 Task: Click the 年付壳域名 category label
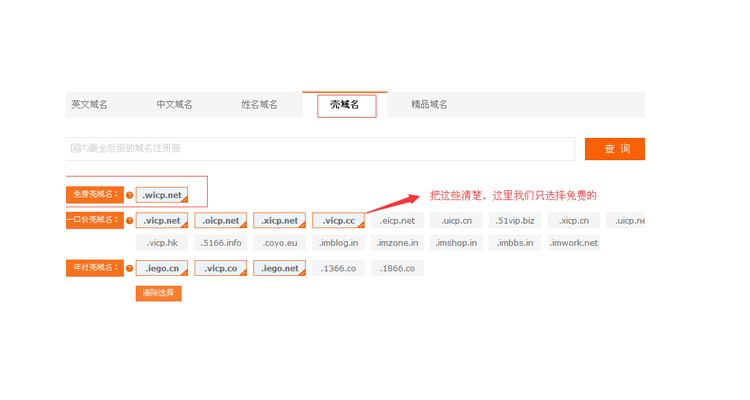95,268
